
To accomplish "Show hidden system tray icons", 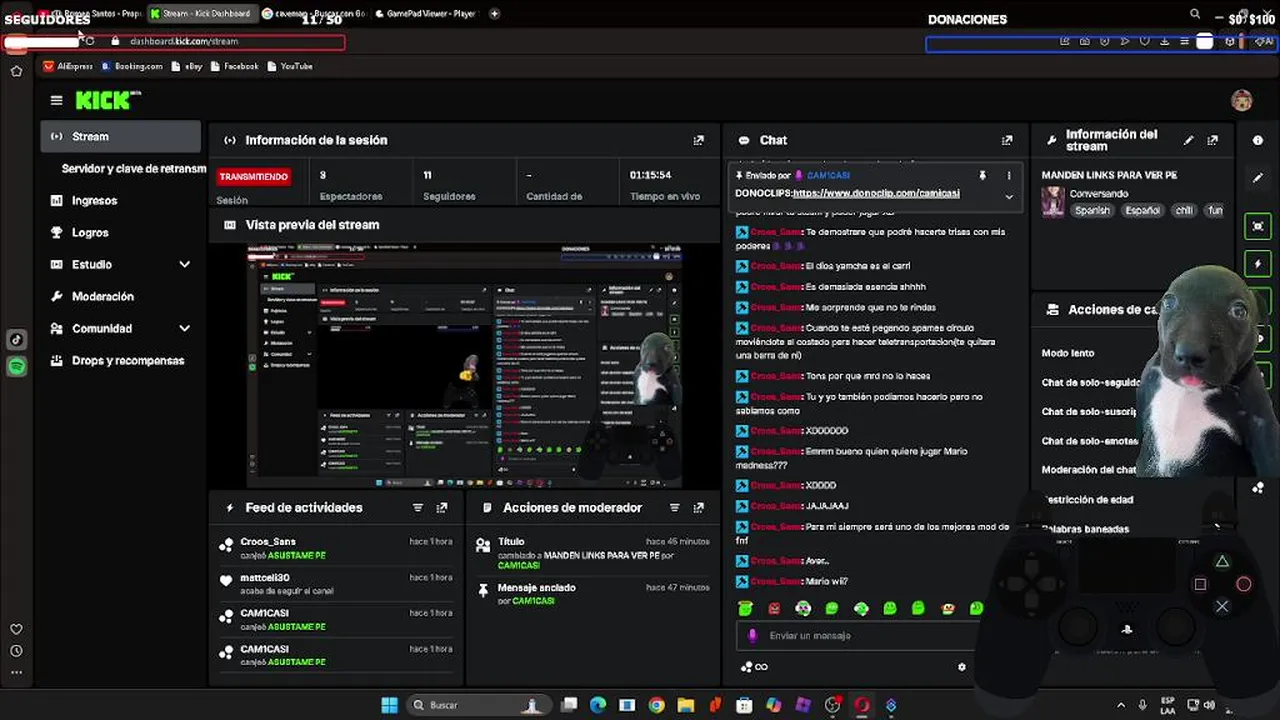I will pyautogui.click(x=1119, y=705).
